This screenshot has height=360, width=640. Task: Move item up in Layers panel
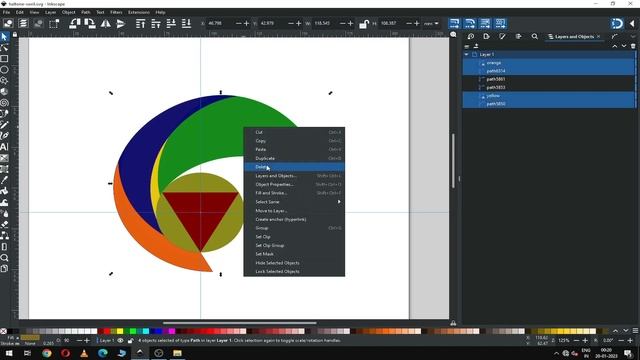[615, 46]
